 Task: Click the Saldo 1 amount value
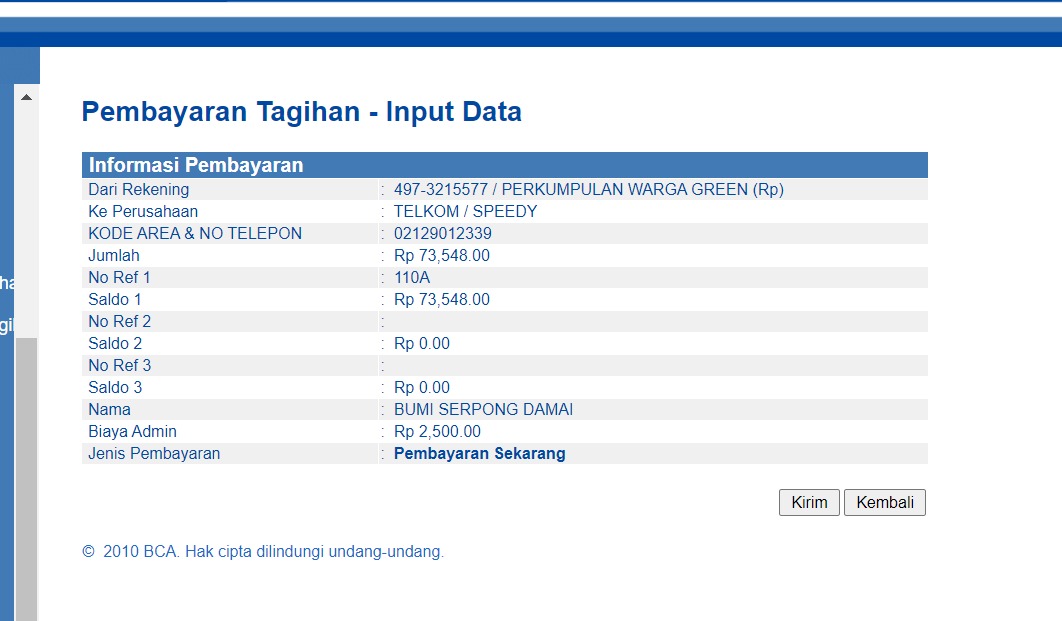tap(441, 299)
